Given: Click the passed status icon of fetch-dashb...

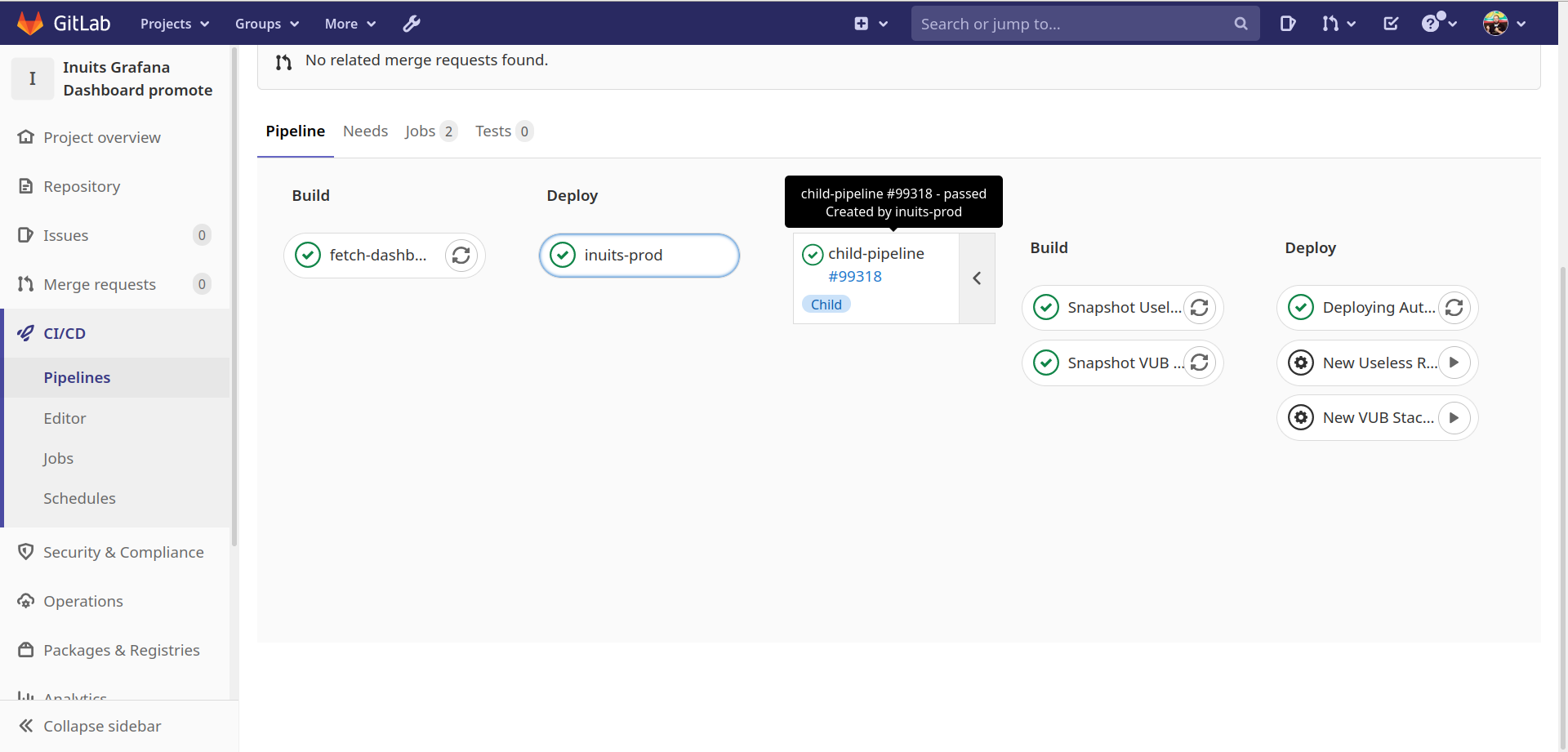Looking at the screenshot, I should click(308, 256).
